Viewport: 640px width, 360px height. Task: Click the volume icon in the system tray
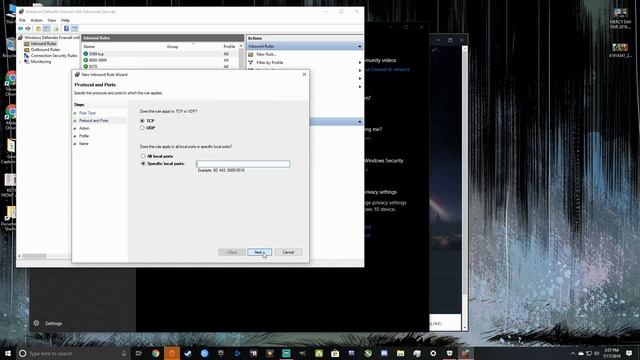pyautogui.click(x=597, y=353)
